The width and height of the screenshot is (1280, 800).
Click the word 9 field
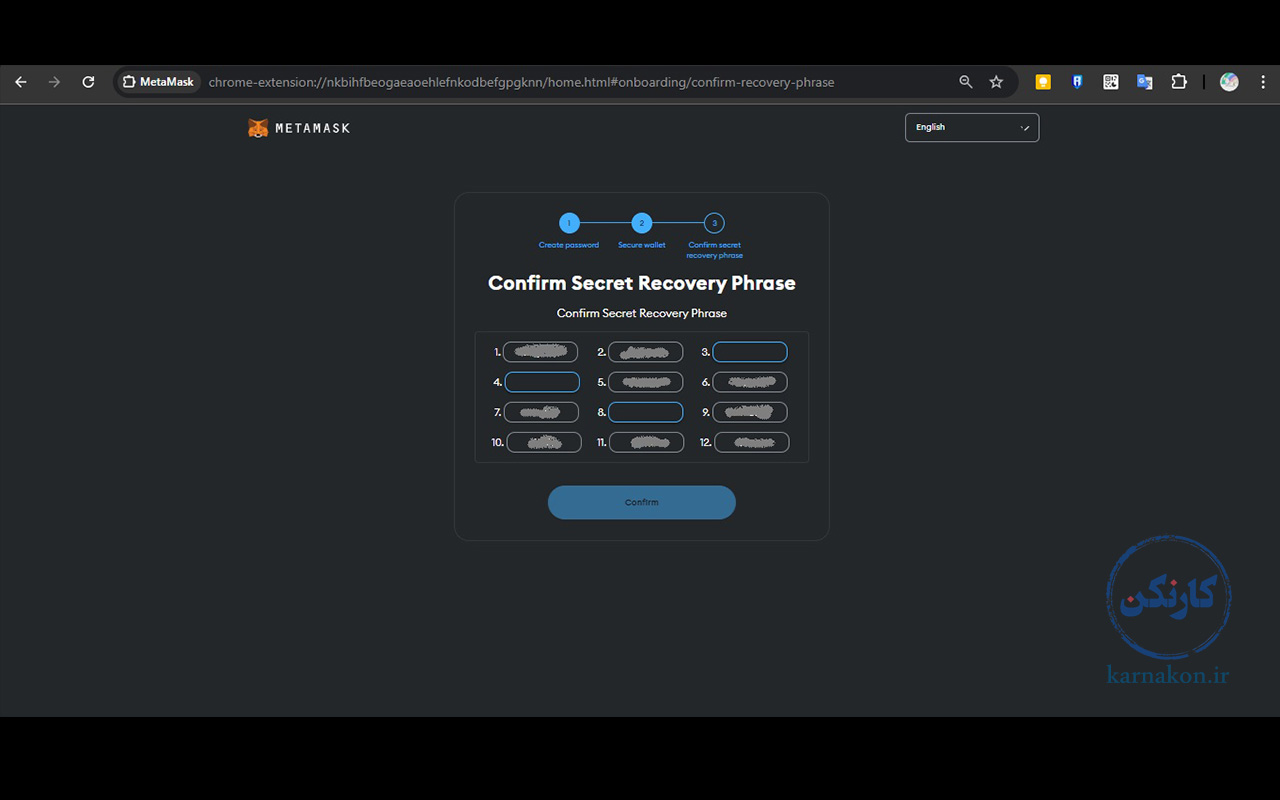pyautogui.click(x=750, y=412)
